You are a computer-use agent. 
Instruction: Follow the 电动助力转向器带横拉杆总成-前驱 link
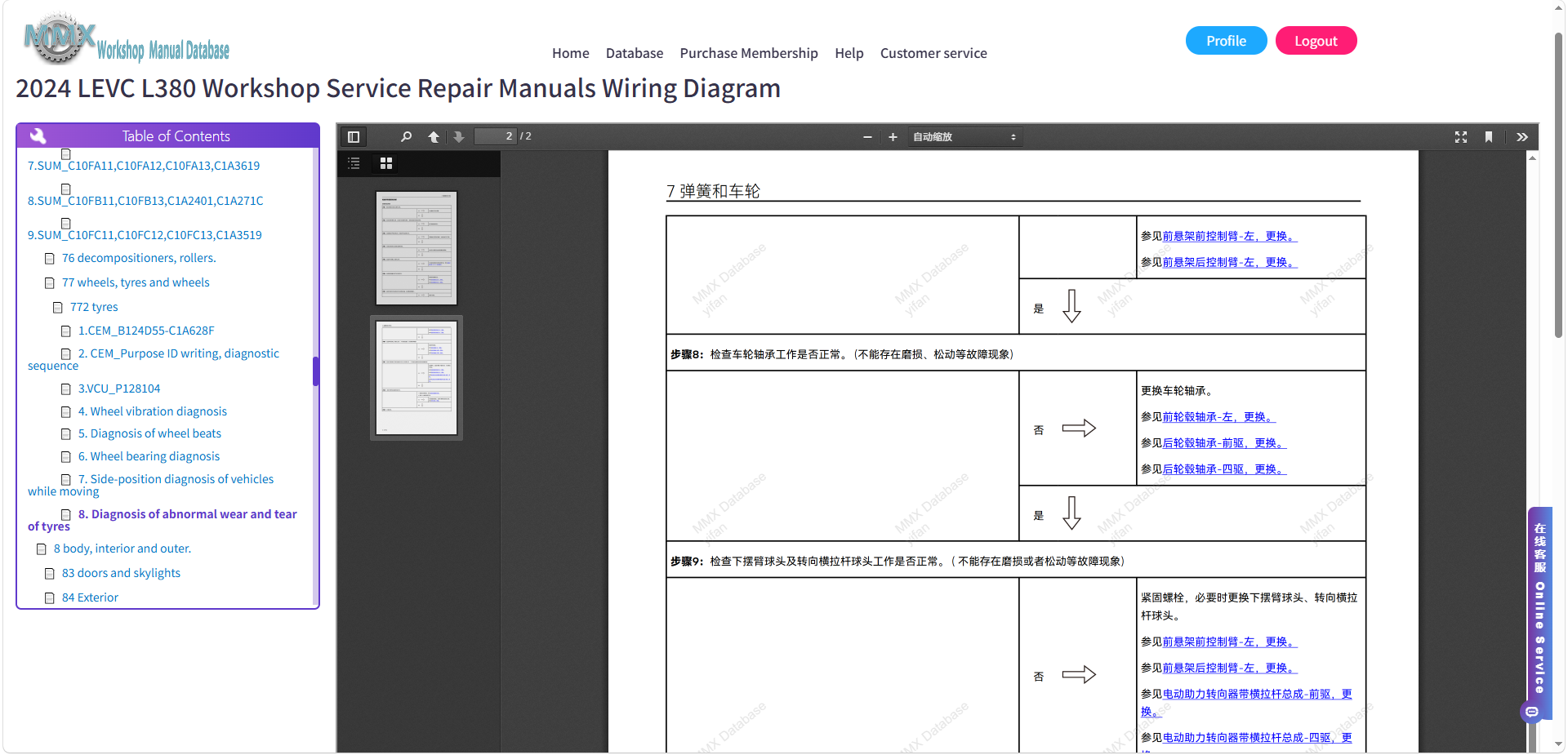[x=1247, y=702]
